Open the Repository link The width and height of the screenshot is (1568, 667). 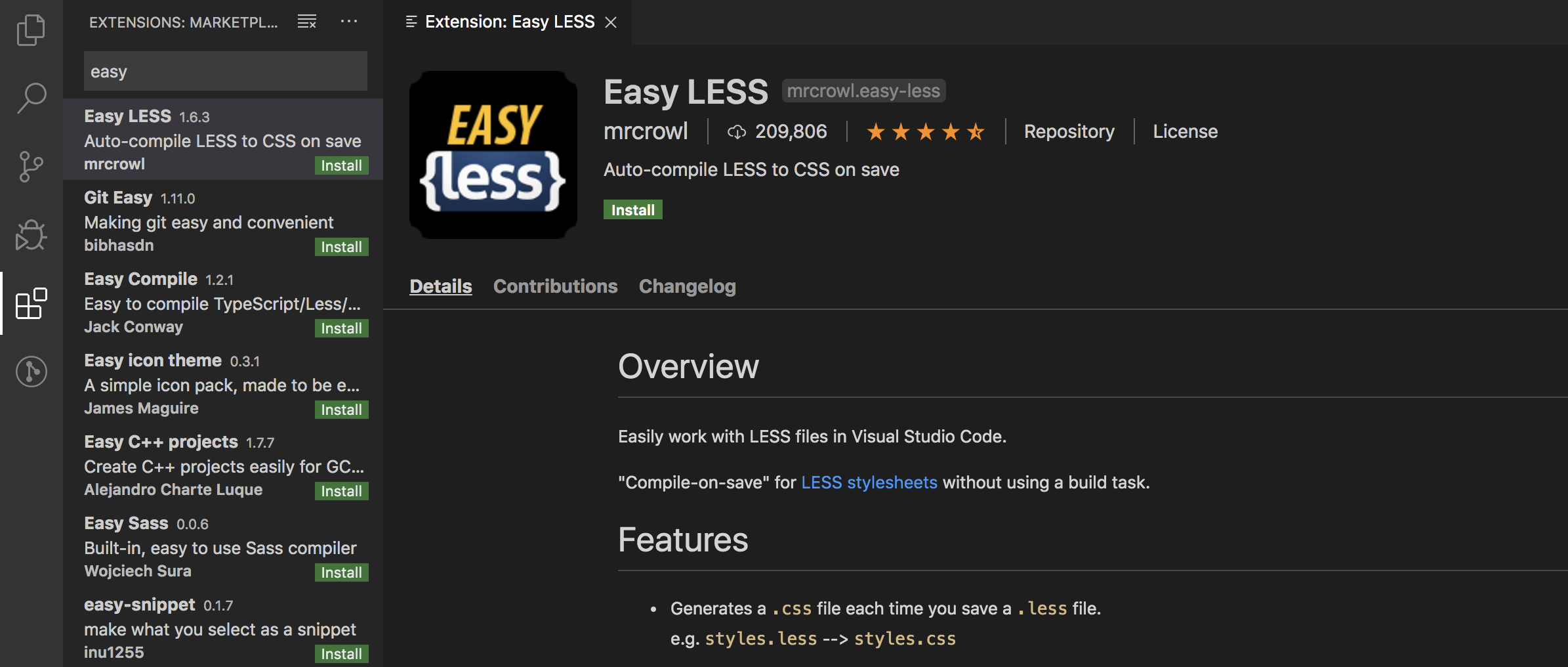coord(1069,131)
